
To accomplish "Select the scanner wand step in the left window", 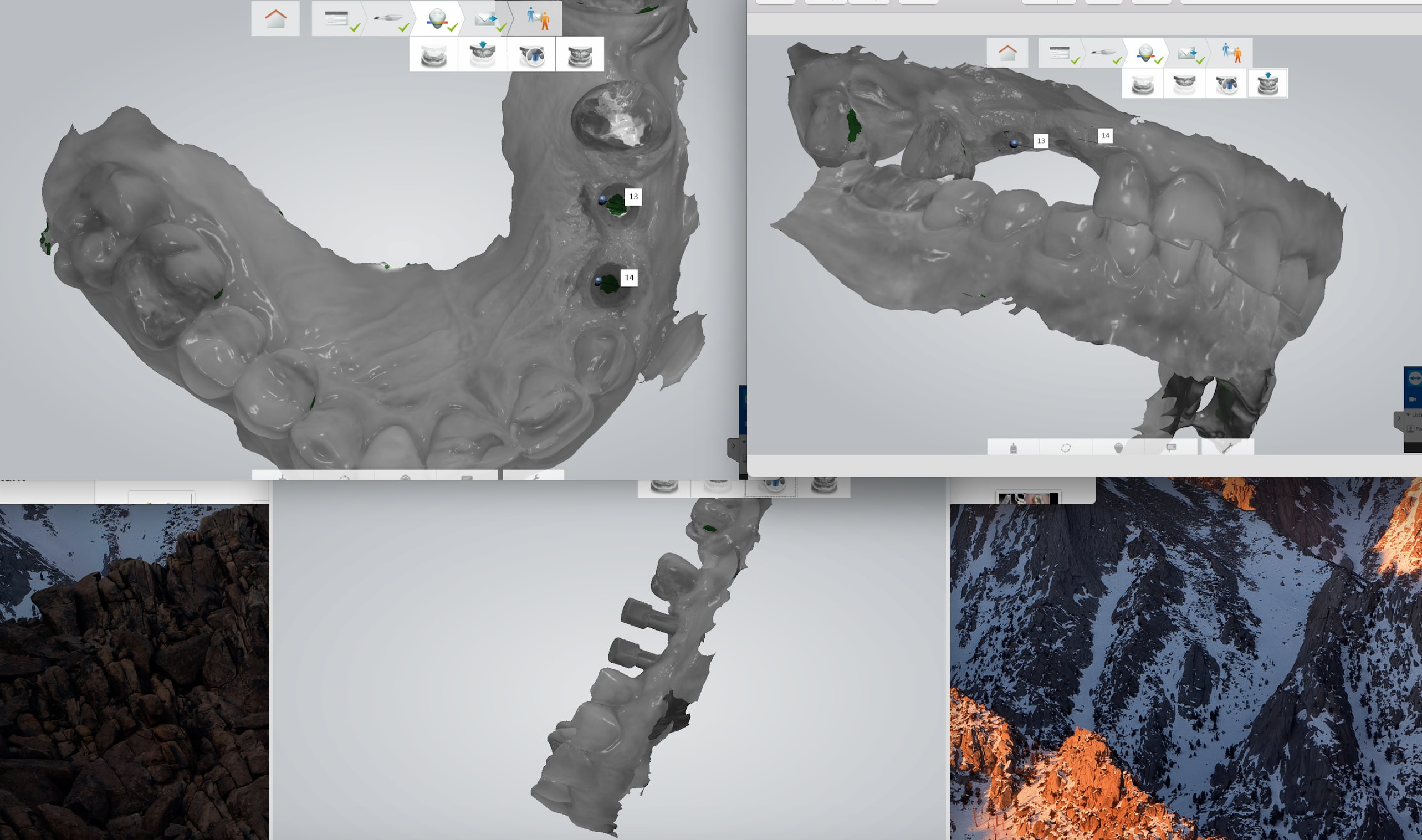I will pyautogui.click(x=388, y=19).
